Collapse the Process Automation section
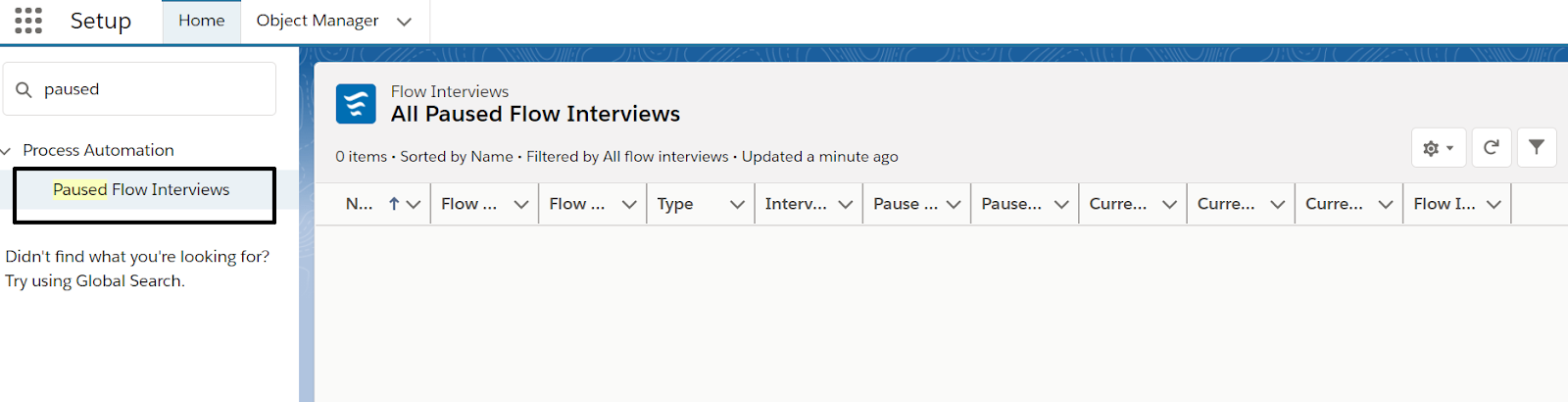Viewport: 1568px width, 402px height. pyautogui.click(x=6, y=151)
